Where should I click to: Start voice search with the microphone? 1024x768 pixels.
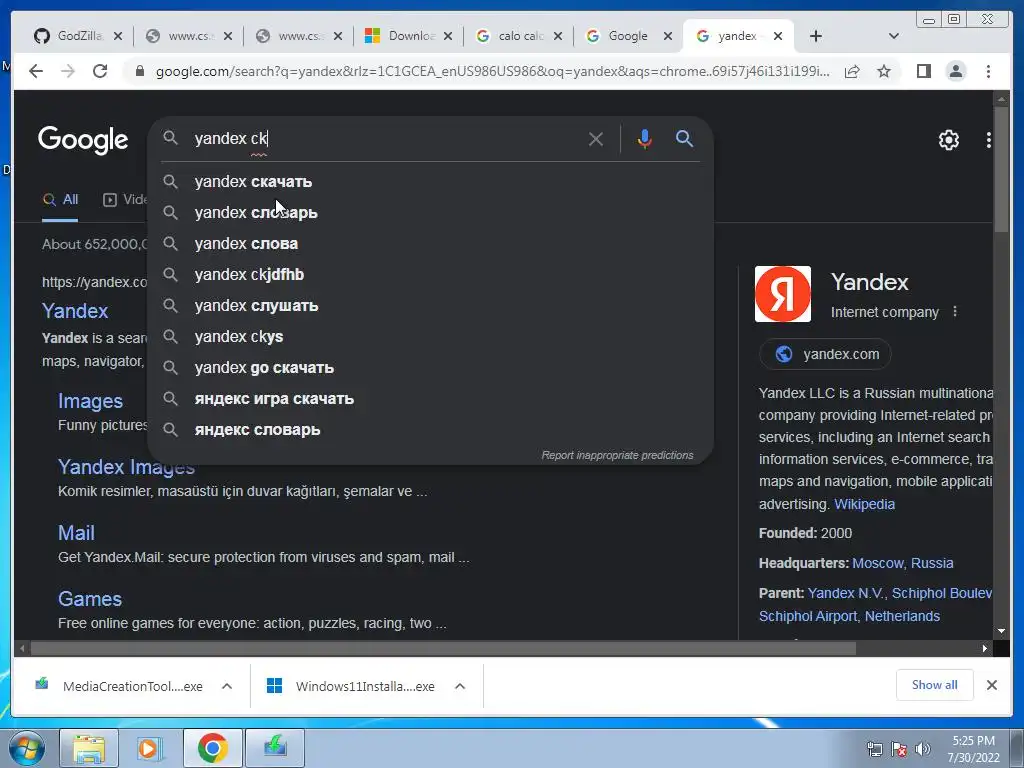point(645,139)
